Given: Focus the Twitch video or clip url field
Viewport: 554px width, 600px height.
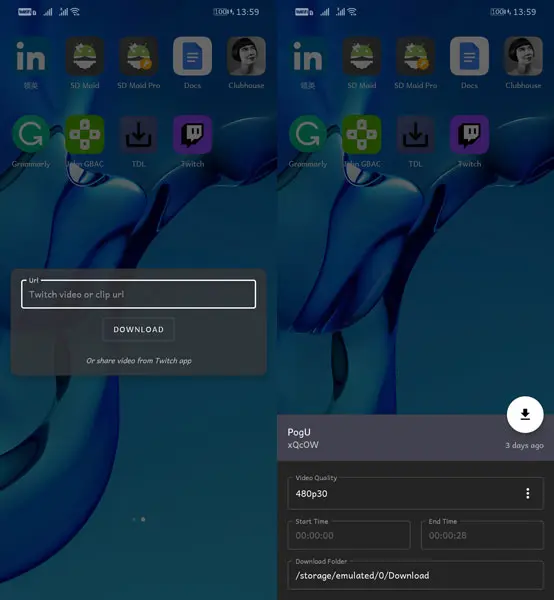Looking at the screenshot, I should pos(138,294).
